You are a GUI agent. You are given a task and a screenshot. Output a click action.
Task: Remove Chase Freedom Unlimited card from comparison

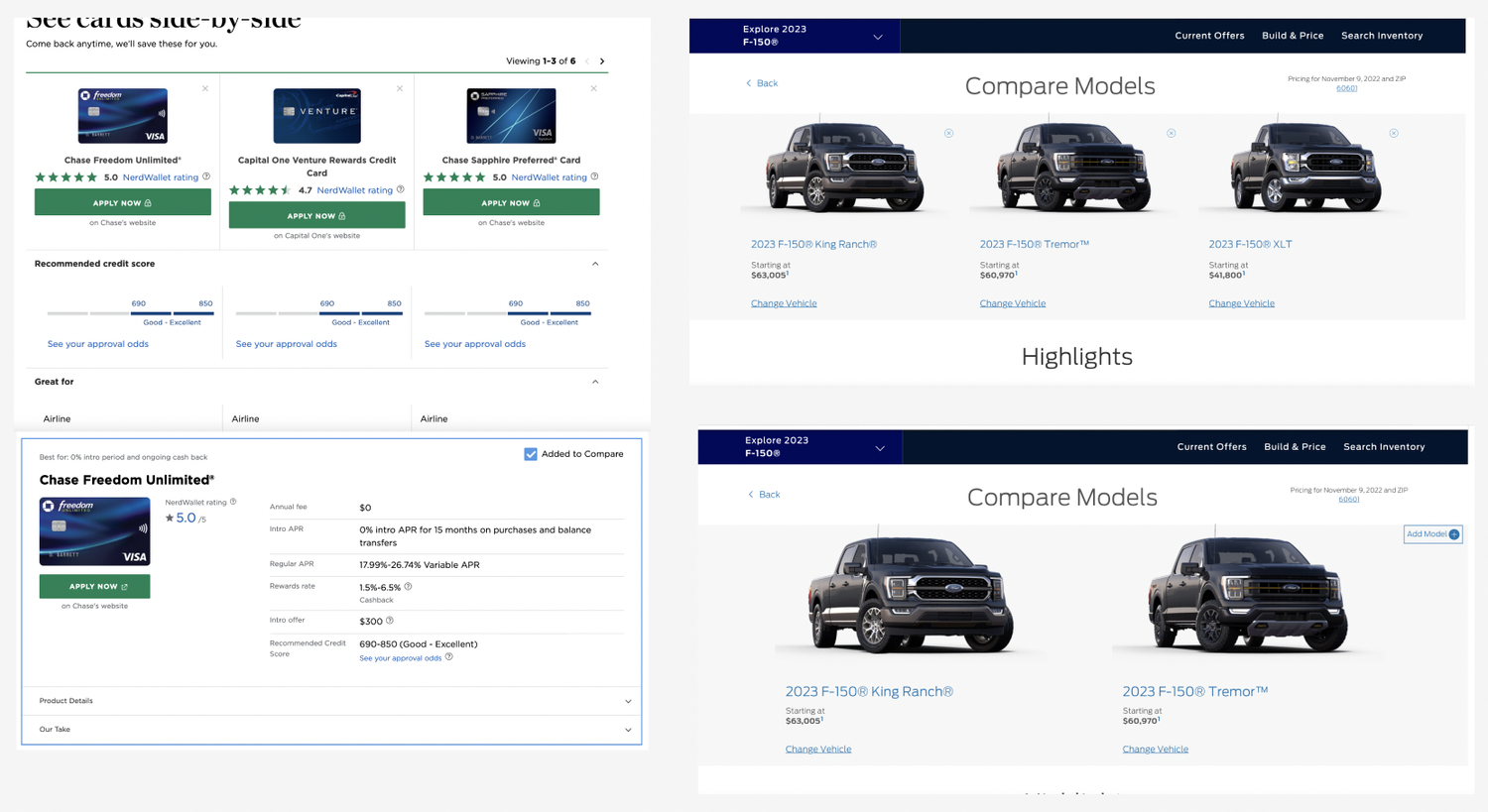205,88
